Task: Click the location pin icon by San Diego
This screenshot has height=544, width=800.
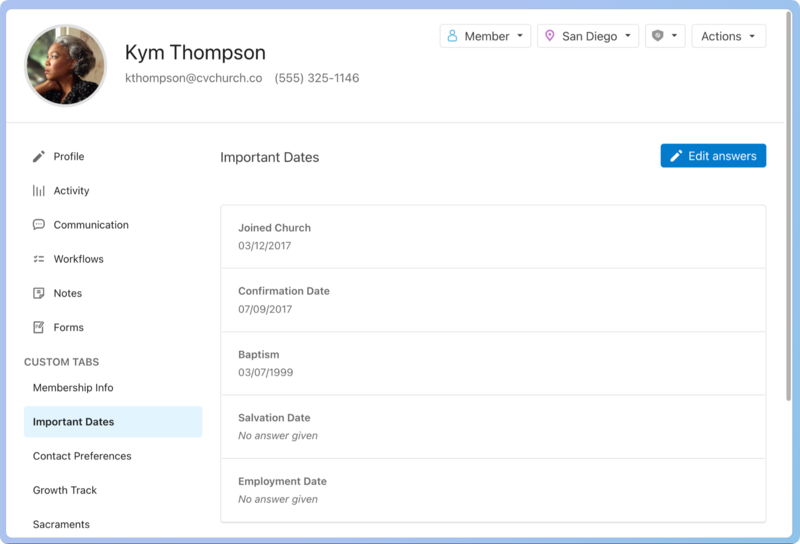Action: point(549,36)
